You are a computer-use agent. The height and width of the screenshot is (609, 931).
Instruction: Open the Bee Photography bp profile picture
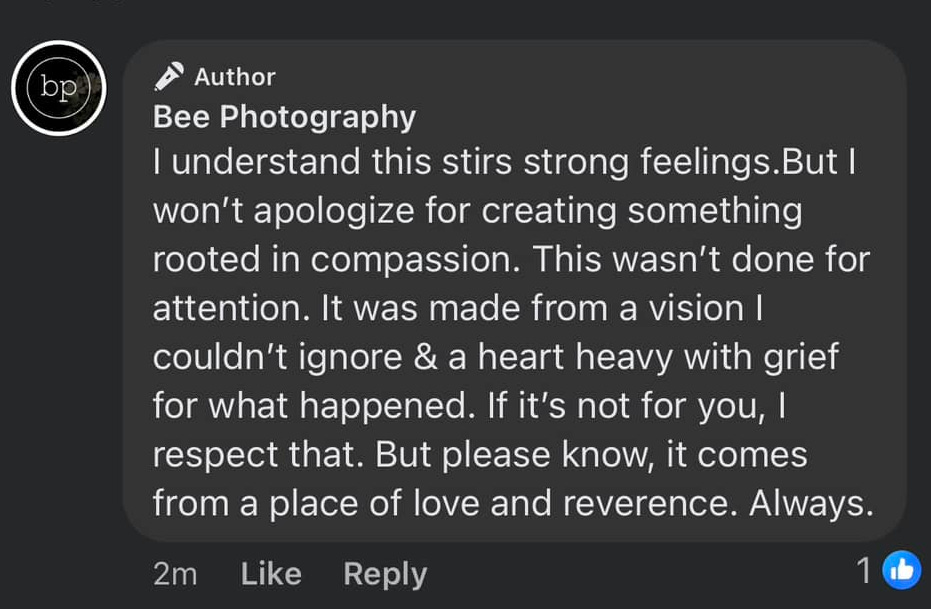coord(59,88)
